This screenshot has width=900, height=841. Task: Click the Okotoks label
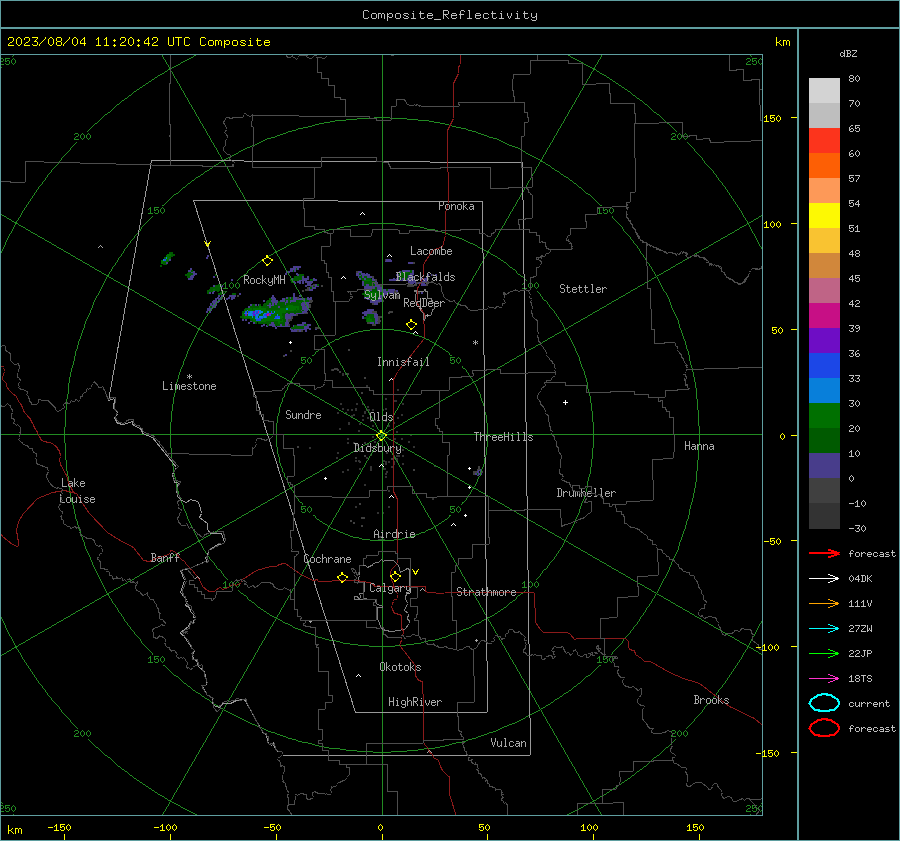tap(400, 667)
